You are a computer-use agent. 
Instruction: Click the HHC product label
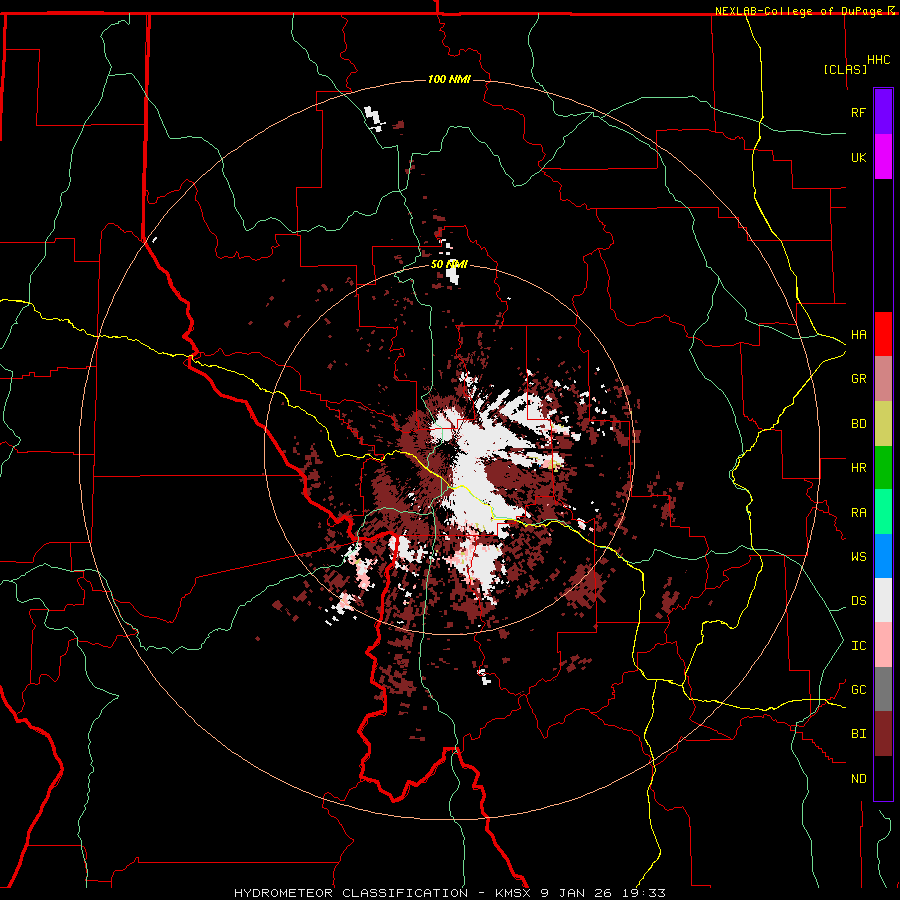tap(878, 60)
